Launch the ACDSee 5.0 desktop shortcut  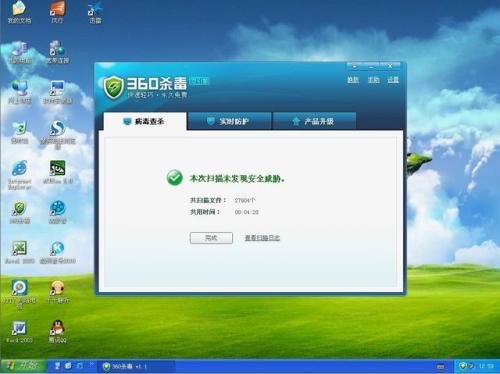(x=57, y=172)
